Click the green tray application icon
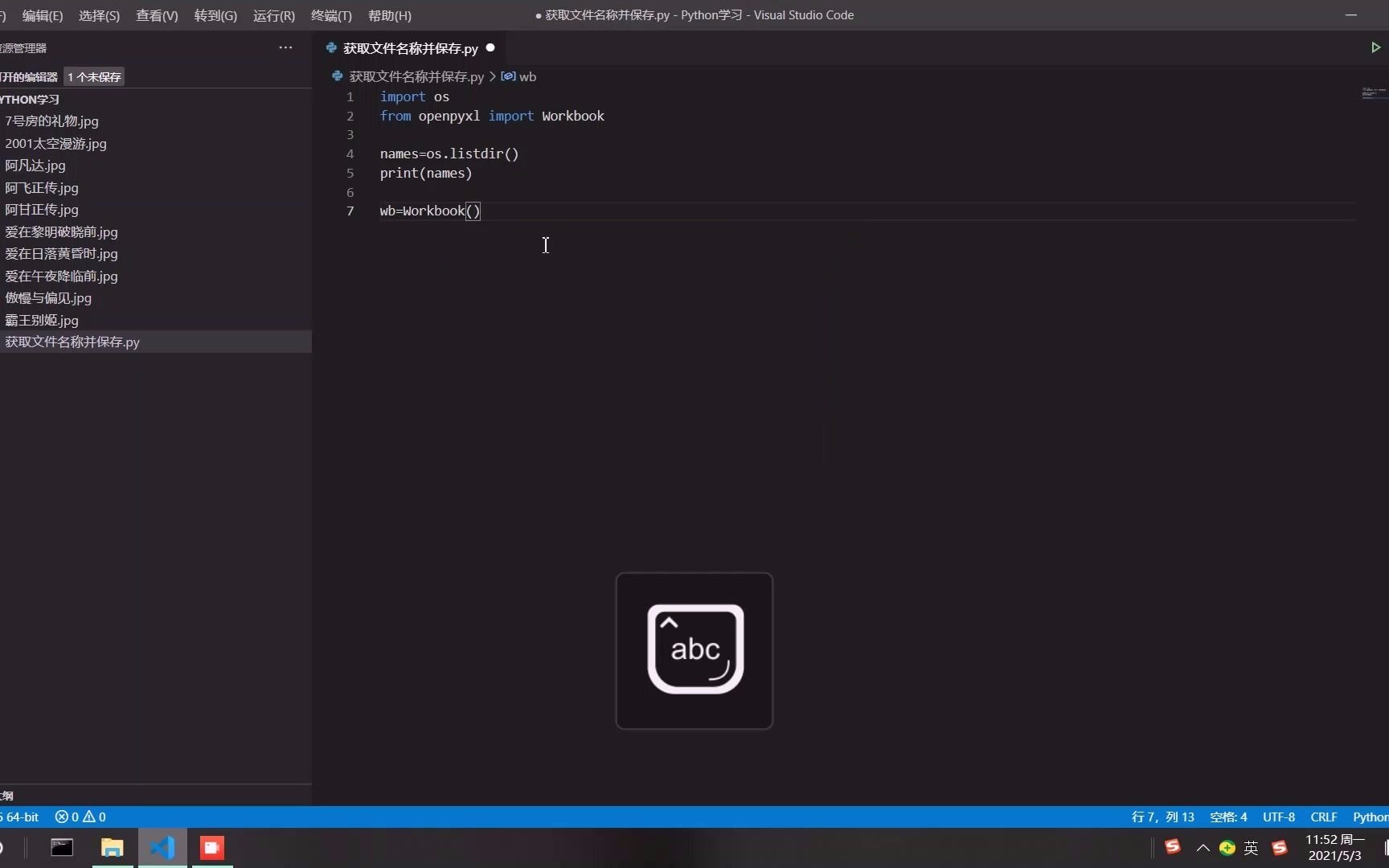The height and width of the screenshot is (868, 1389). tap(1227, 847)
